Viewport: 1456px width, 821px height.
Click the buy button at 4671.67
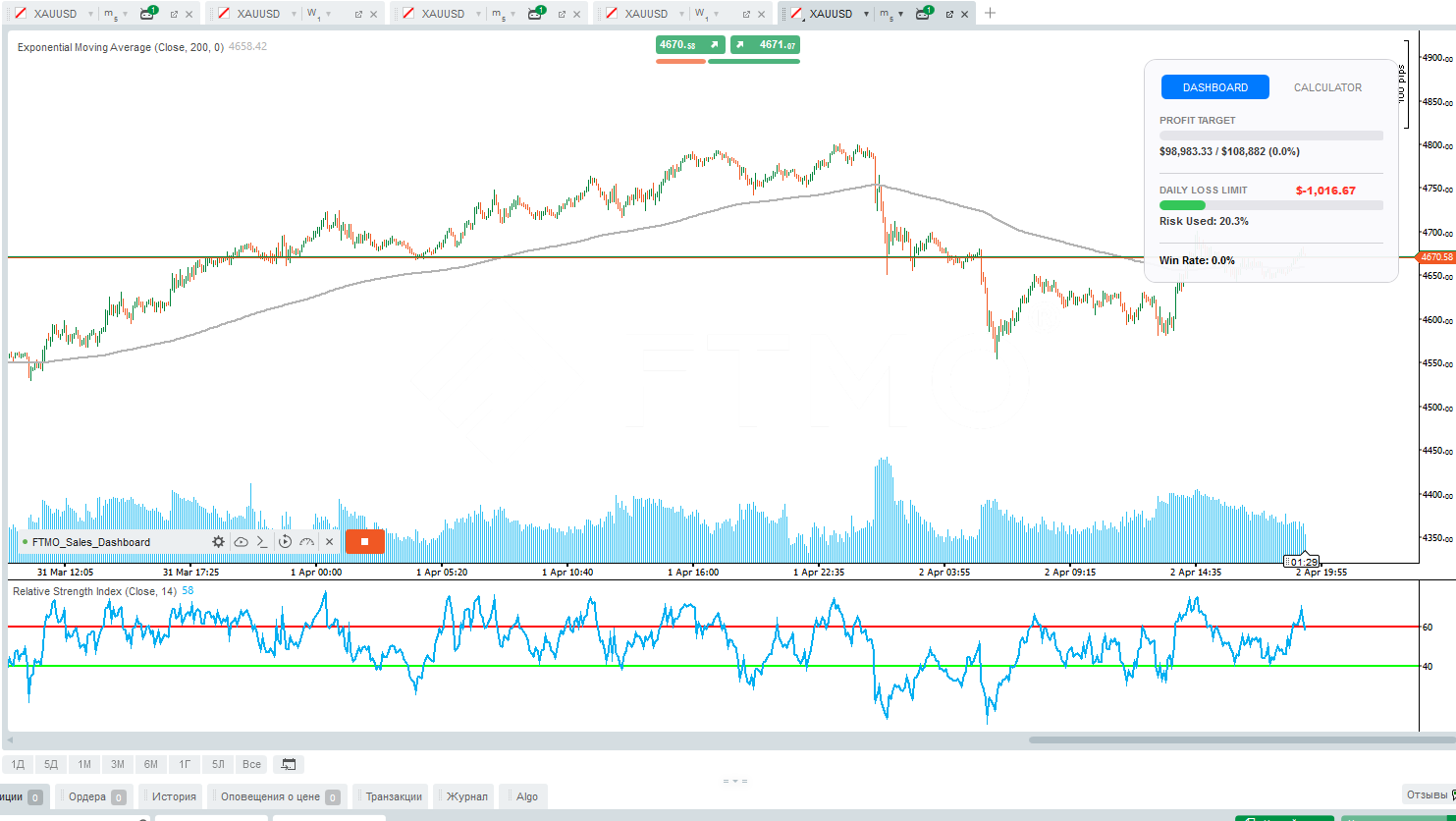point(765,45)
